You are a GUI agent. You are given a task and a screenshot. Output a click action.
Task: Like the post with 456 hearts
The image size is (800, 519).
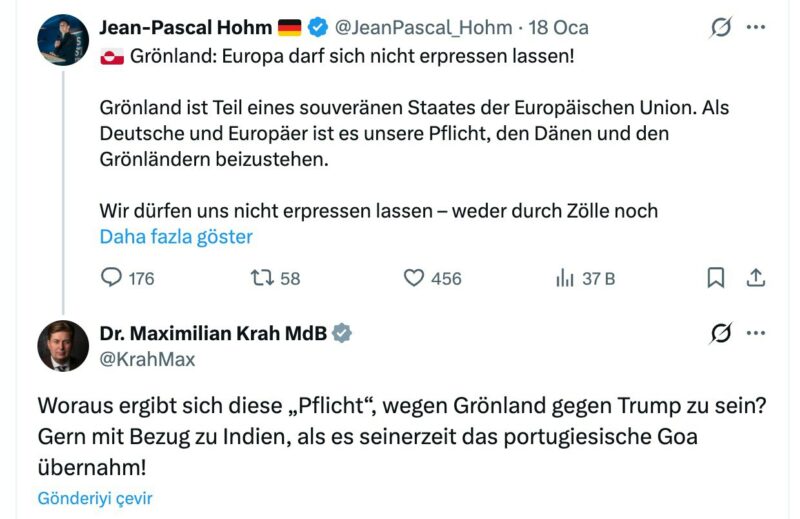point(414,278)
